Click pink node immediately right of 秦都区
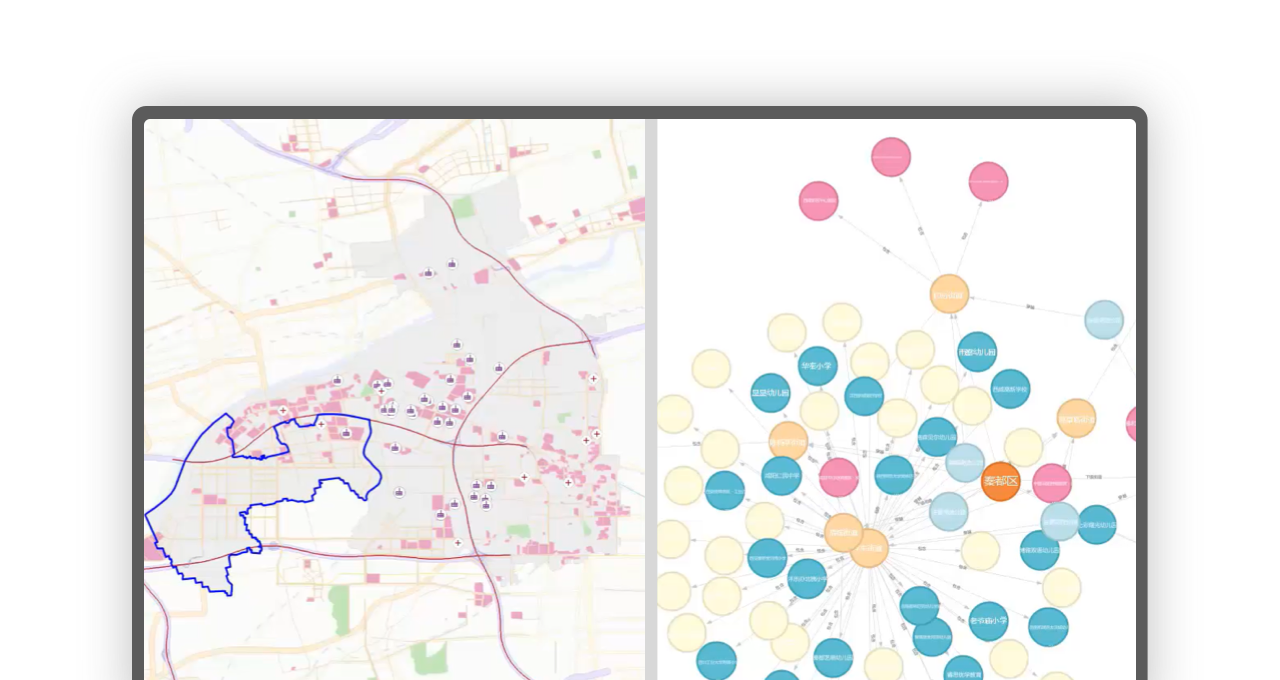The image size is (1280, 680). [x=1051, y=483]
